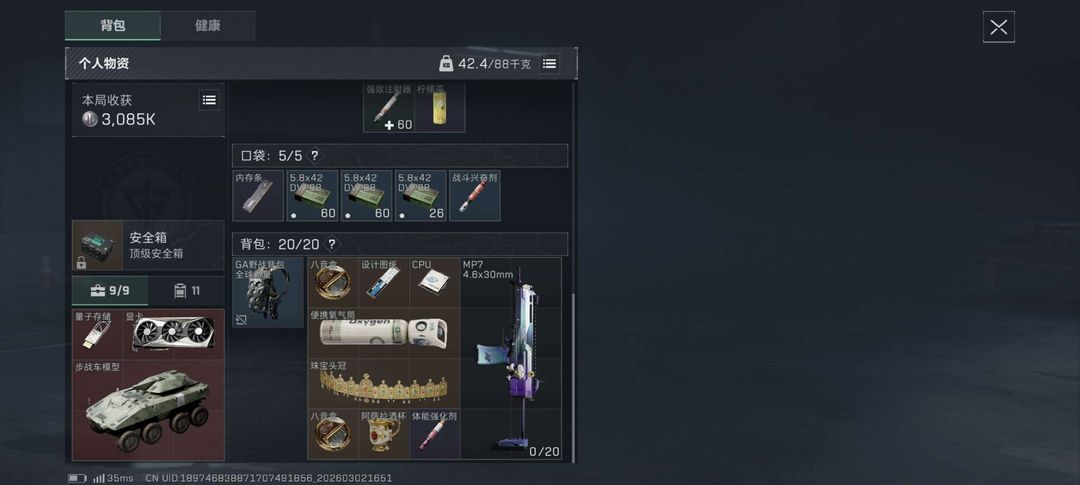Open list menu beside 本局收获 earnings

click(209, 100)
